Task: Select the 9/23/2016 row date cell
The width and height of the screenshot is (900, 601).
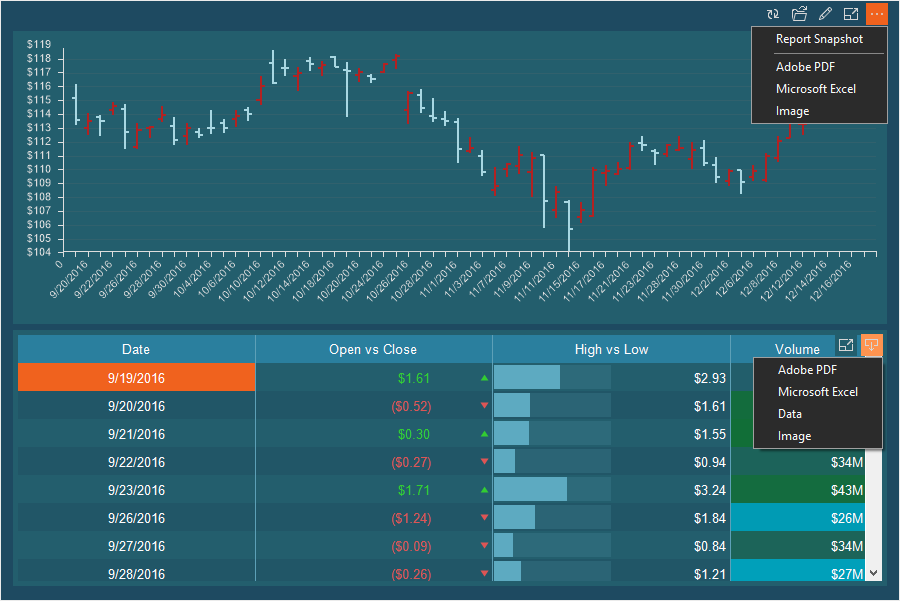Action: [x=136, y=490]
